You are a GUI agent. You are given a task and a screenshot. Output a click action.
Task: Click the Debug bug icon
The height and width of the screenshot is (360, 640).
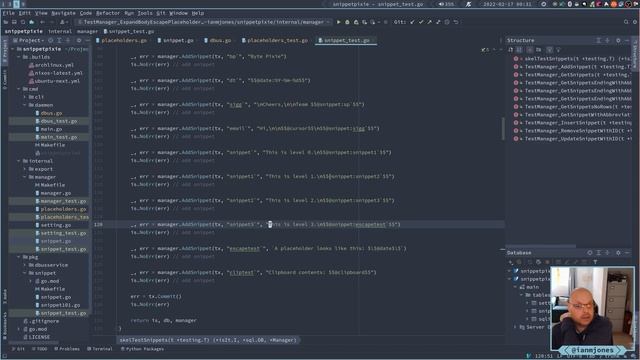[347, 22]
